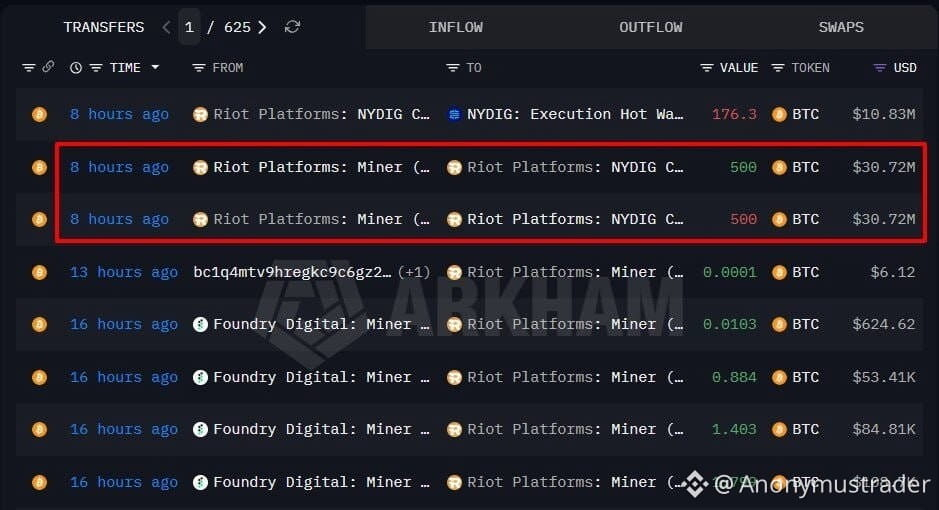Open the USD column filter
This screenshot has width=939, height=510.
pos(879,68)
